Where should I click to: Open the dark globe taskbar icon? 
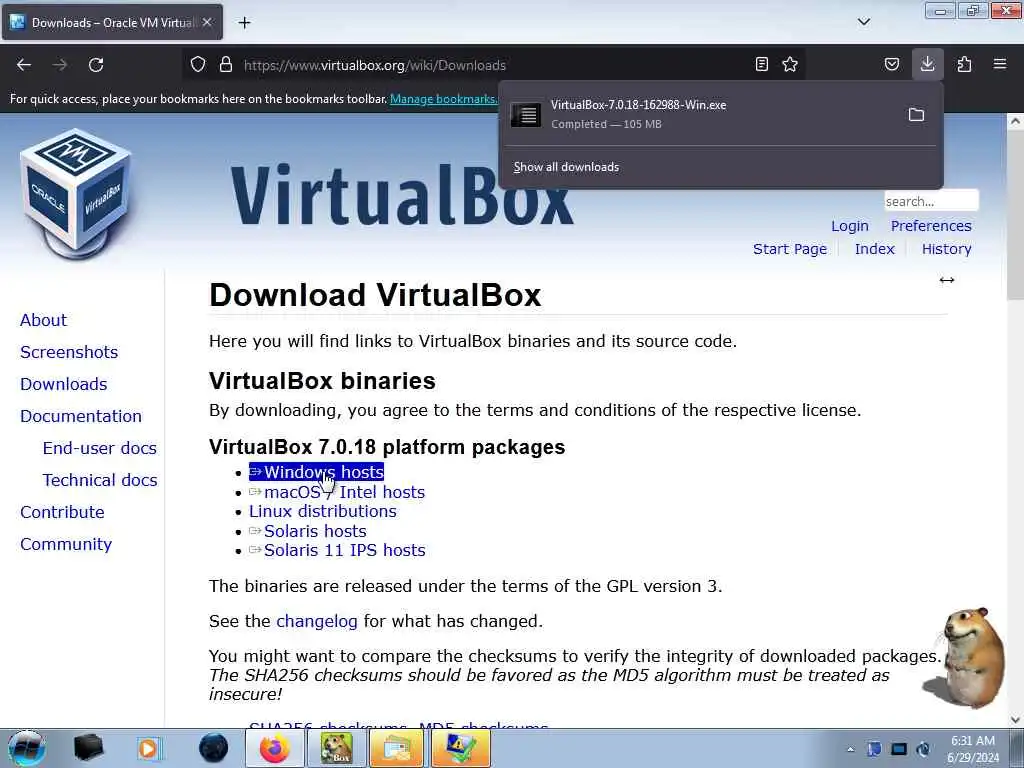pos(213,748)
